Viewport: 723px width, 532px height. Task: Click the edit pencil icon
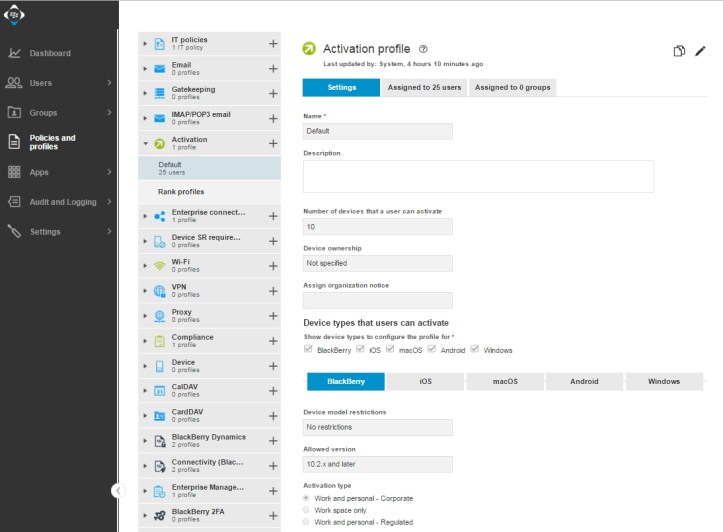[x=700, y=51]
